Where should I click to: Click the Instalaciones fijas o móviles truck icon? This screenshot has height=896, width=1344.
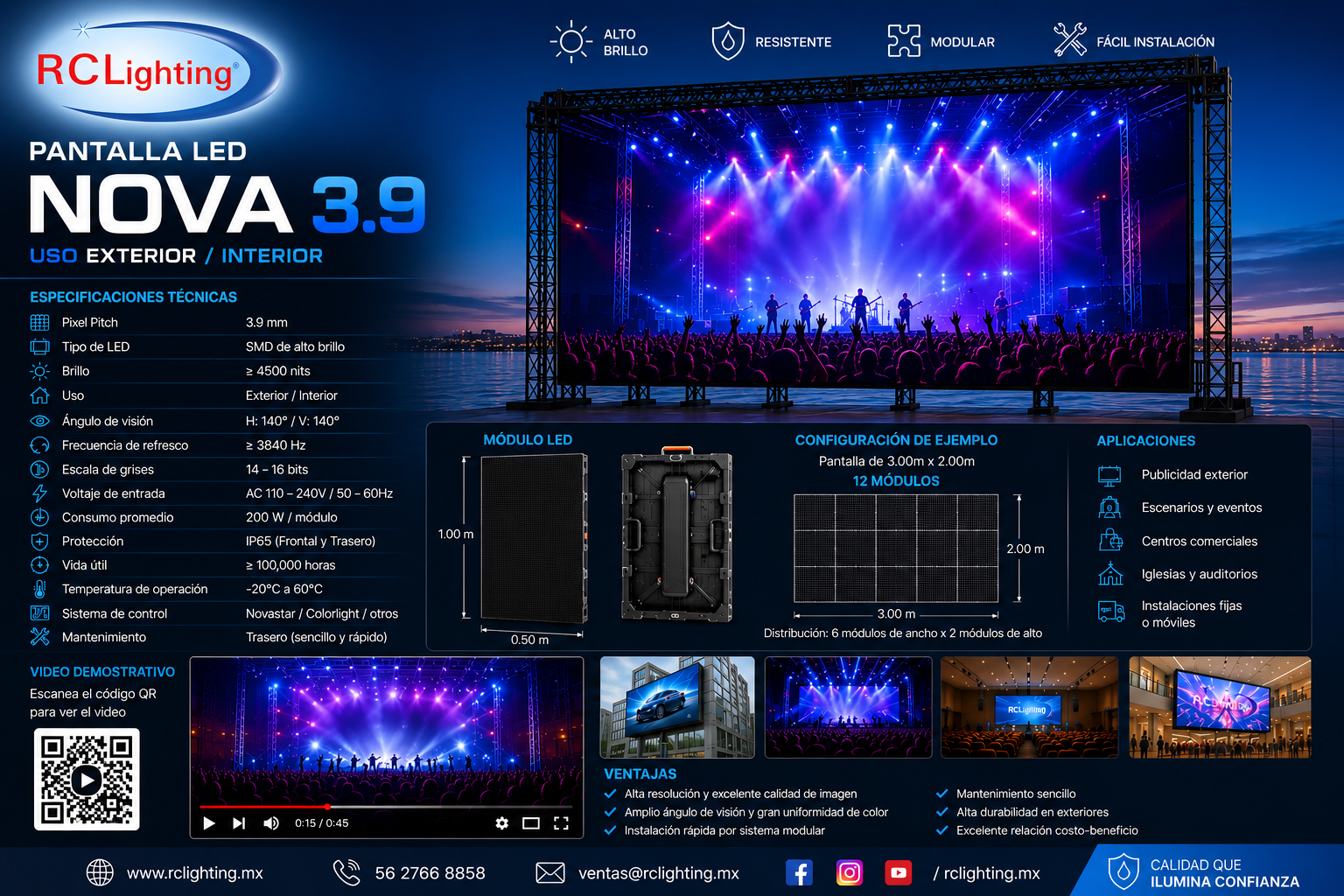(1111, 612)
